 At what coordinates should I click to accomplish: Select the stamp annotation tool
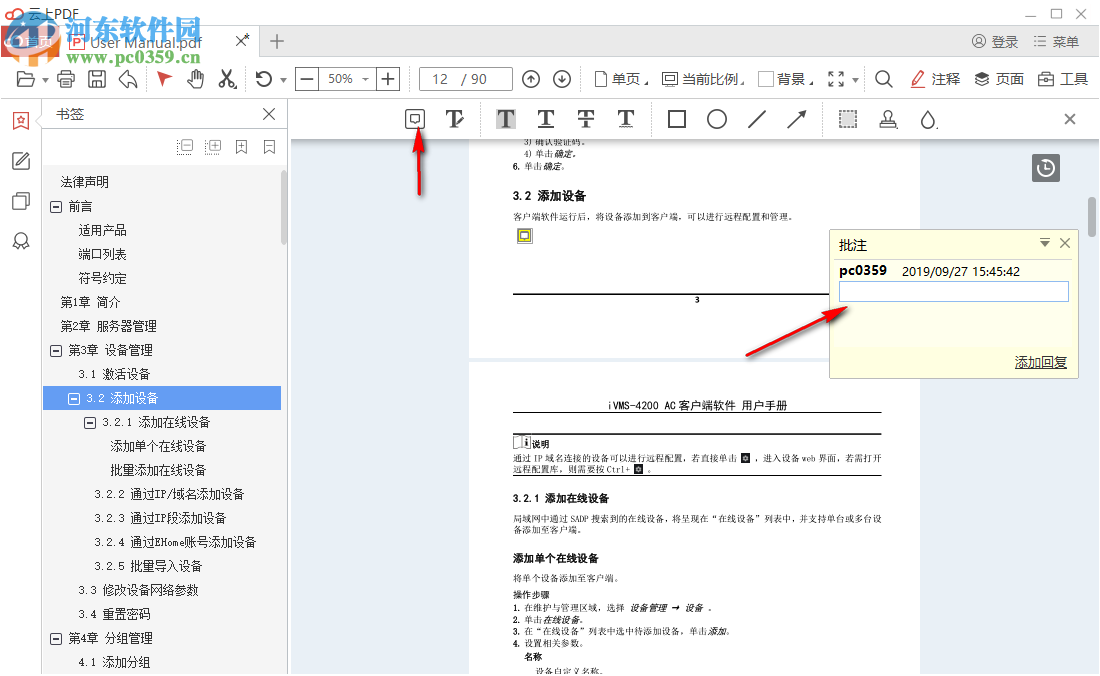click(888, 118)
